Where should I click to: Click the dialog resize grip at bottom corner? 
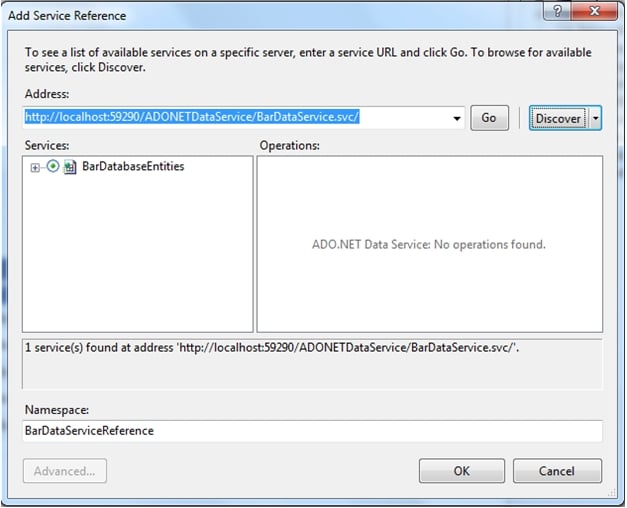click(x=612, y=493)
